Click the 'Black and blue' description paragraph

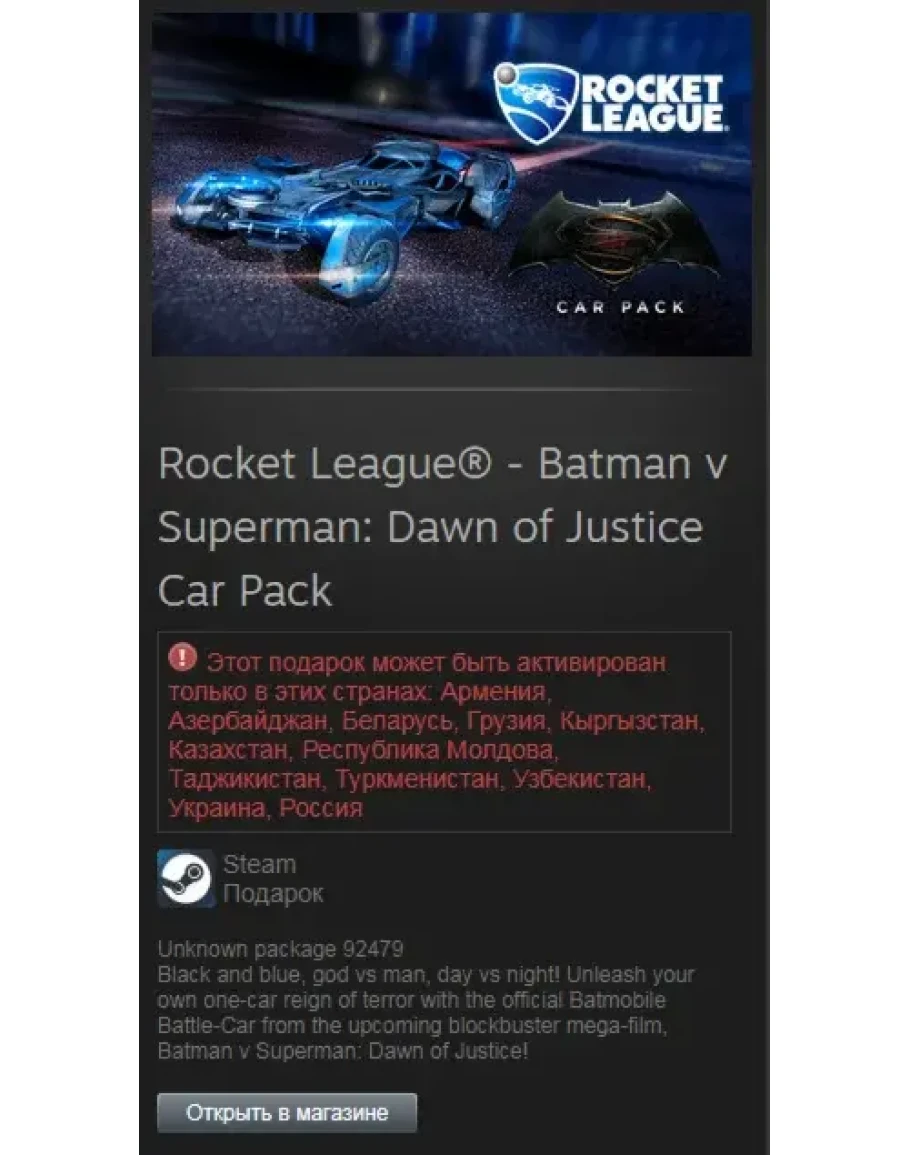(426, 1013)
